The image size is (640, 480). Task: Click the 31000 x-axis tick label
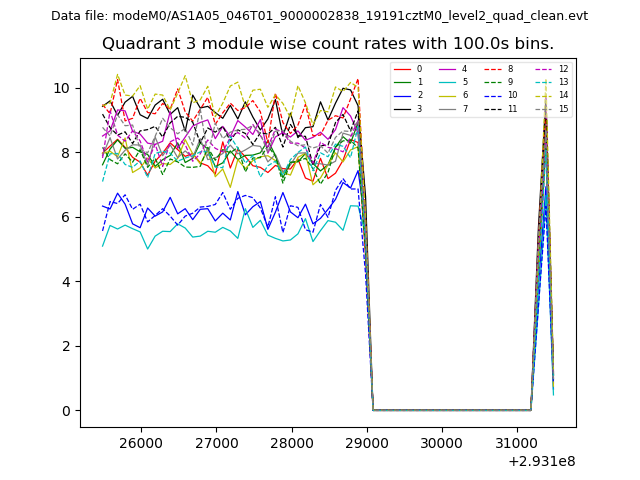tap(516, 443)
